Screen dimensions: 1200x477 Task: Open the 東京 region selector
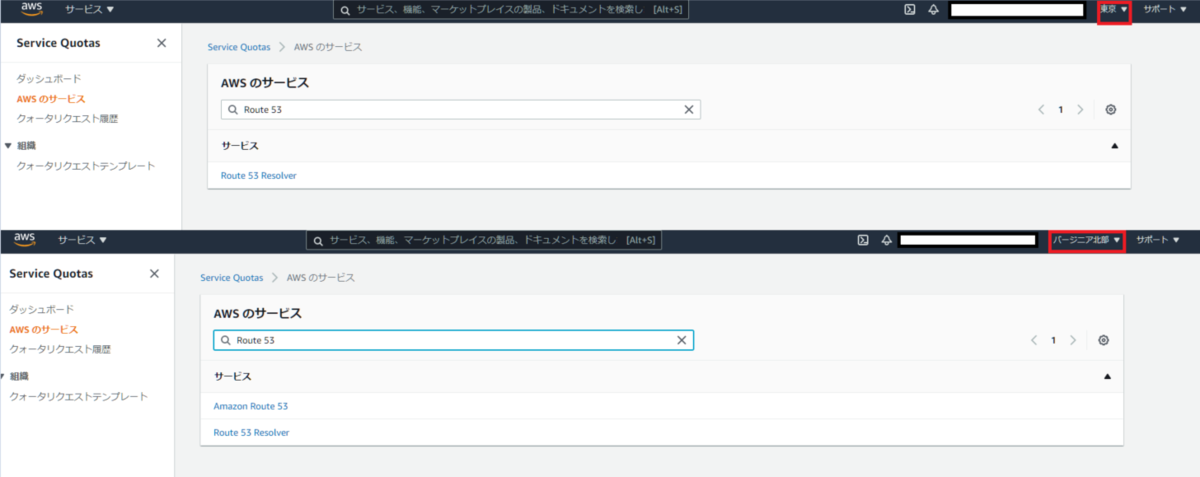(1114, 10)
